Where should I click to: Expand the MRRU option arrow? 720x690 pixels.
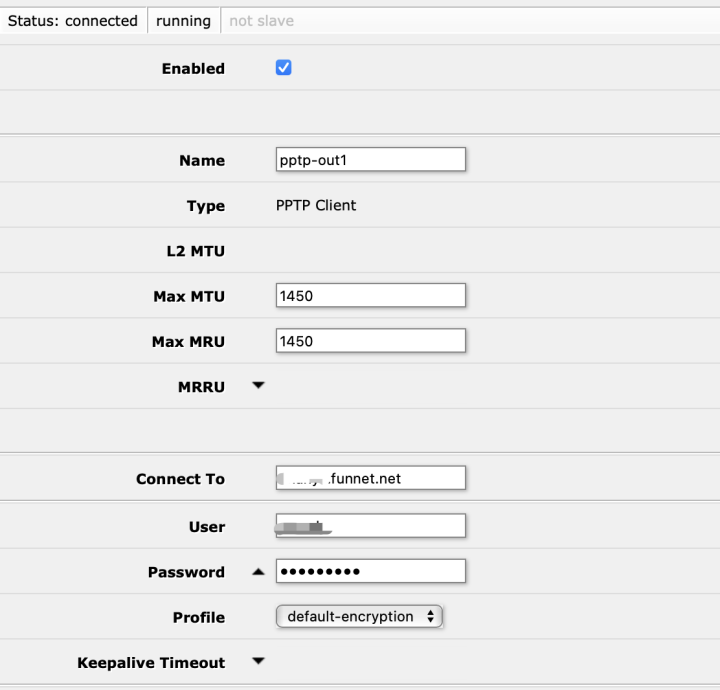coord(258,386)
